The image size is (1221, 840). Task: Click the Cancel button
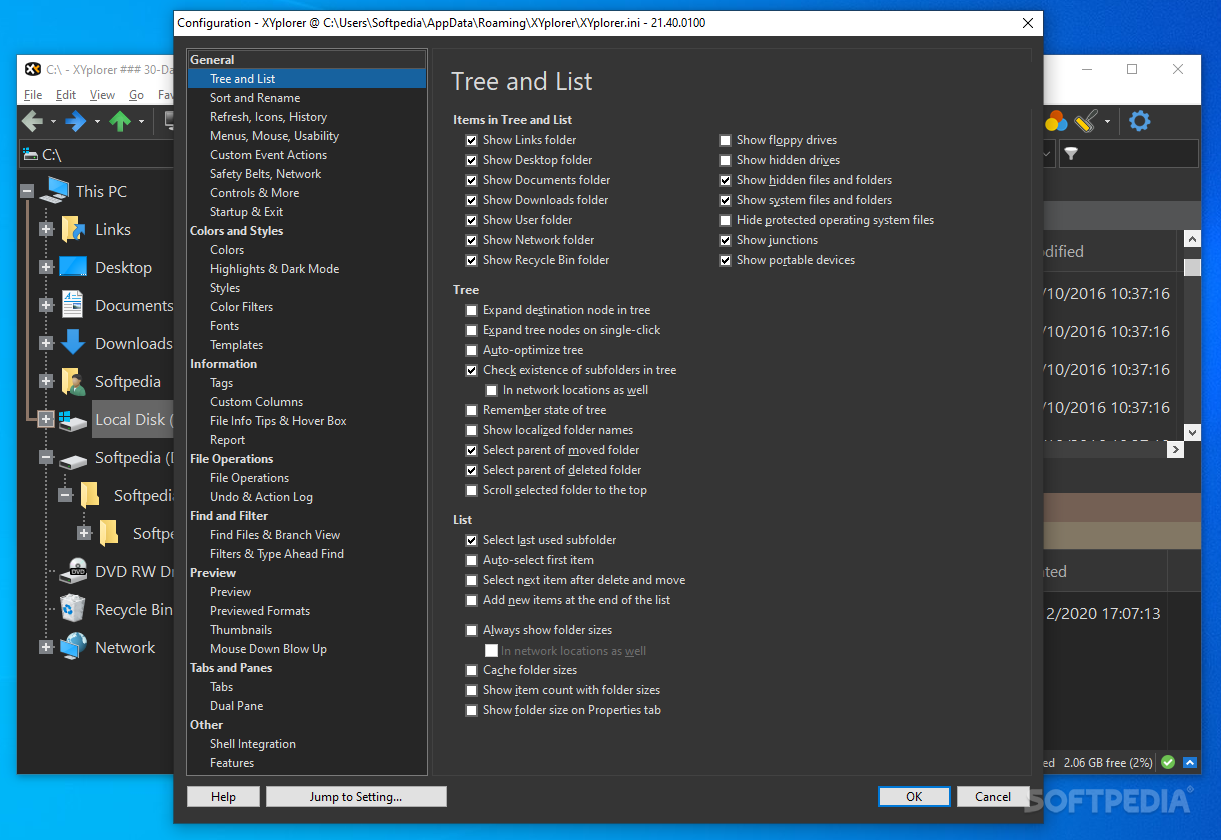click(993, 797)
